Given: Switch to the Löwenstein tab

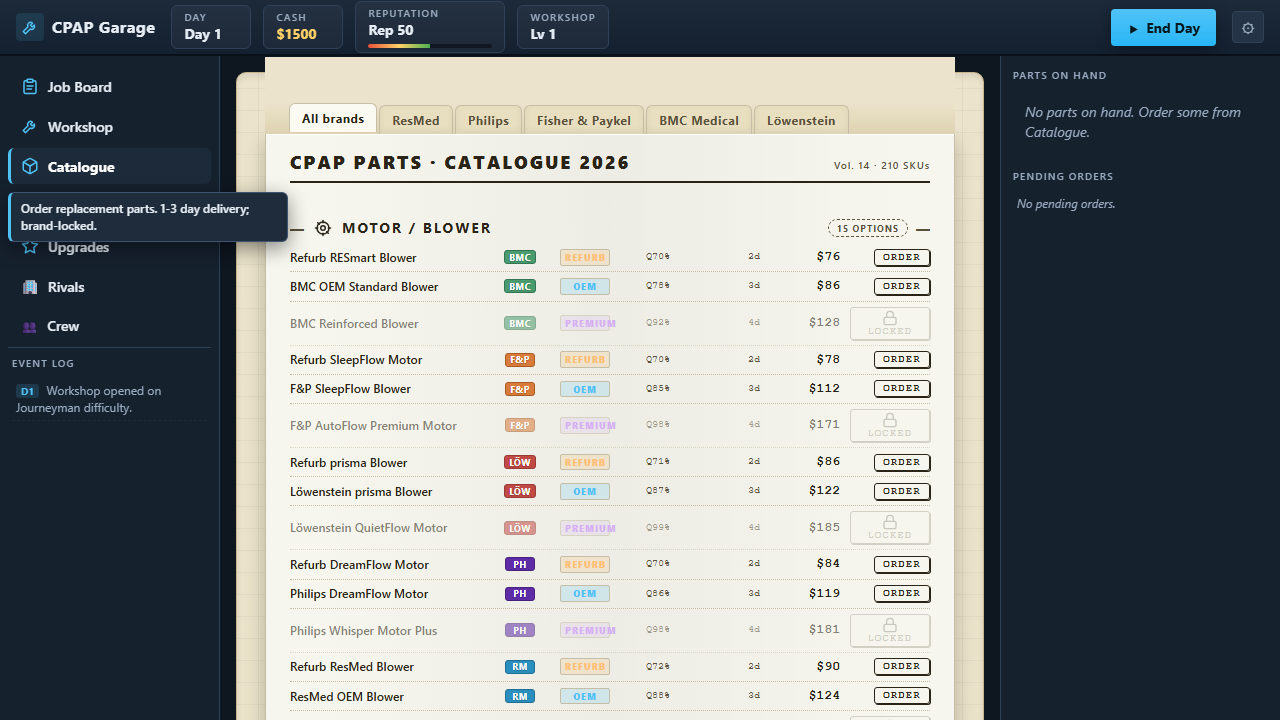Looking at the screenshot, I should (801, 120).
